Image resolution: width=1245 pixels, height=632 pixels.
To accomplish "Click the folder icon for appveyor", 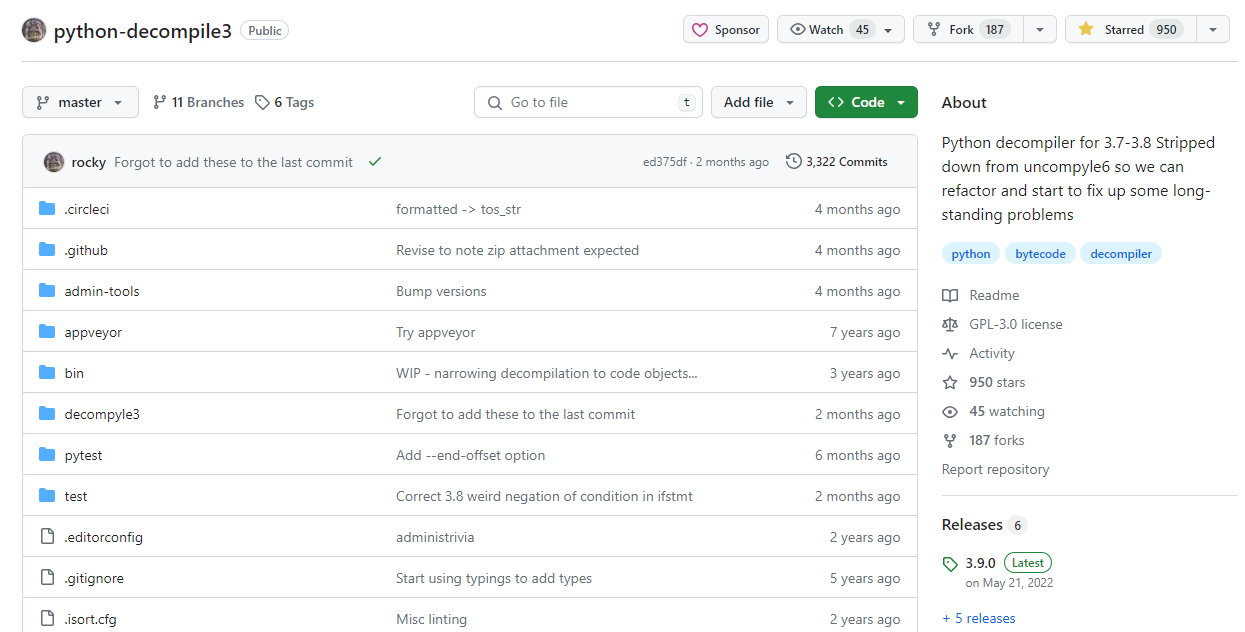I will (x=47, y=332).
